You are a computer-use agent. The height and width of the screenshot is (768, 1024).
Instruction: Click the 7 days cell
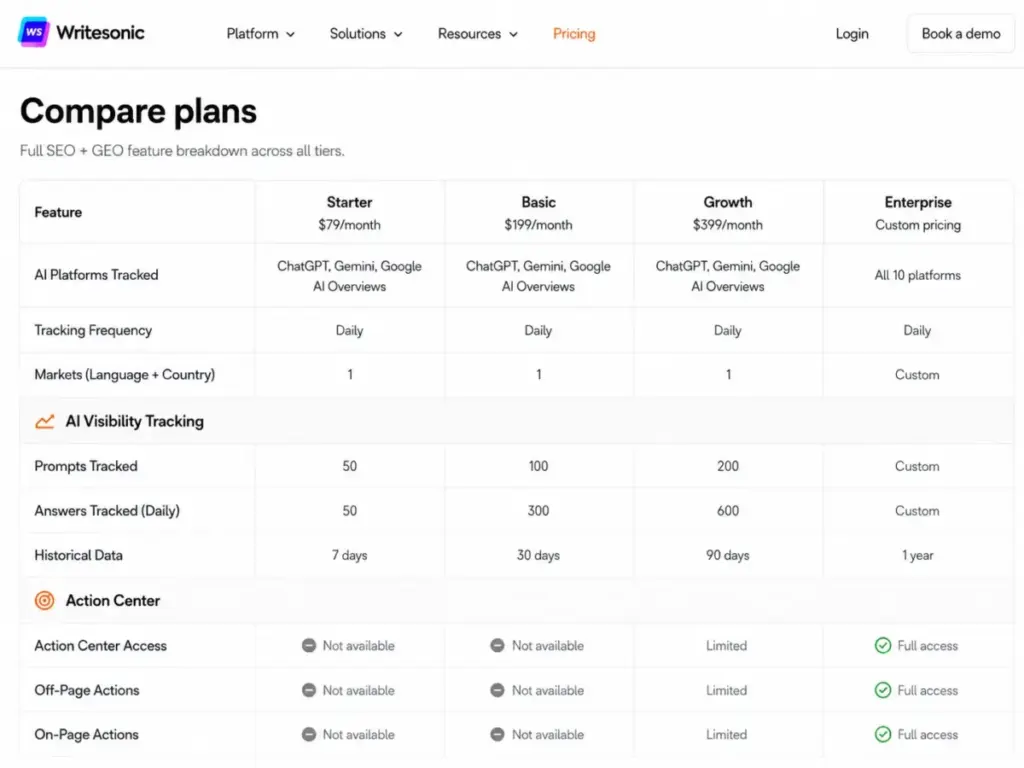(x=349, y=555)
